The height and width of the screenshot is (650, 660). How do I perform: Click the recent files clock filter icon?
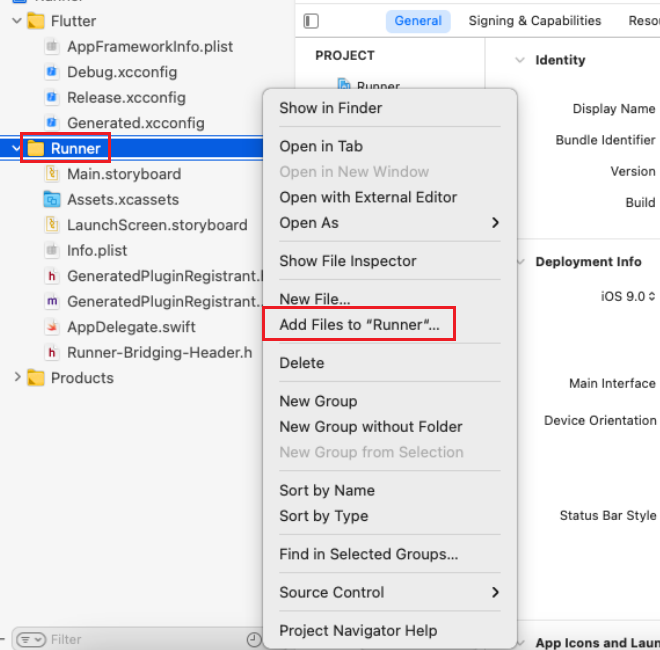pos(254,639)
